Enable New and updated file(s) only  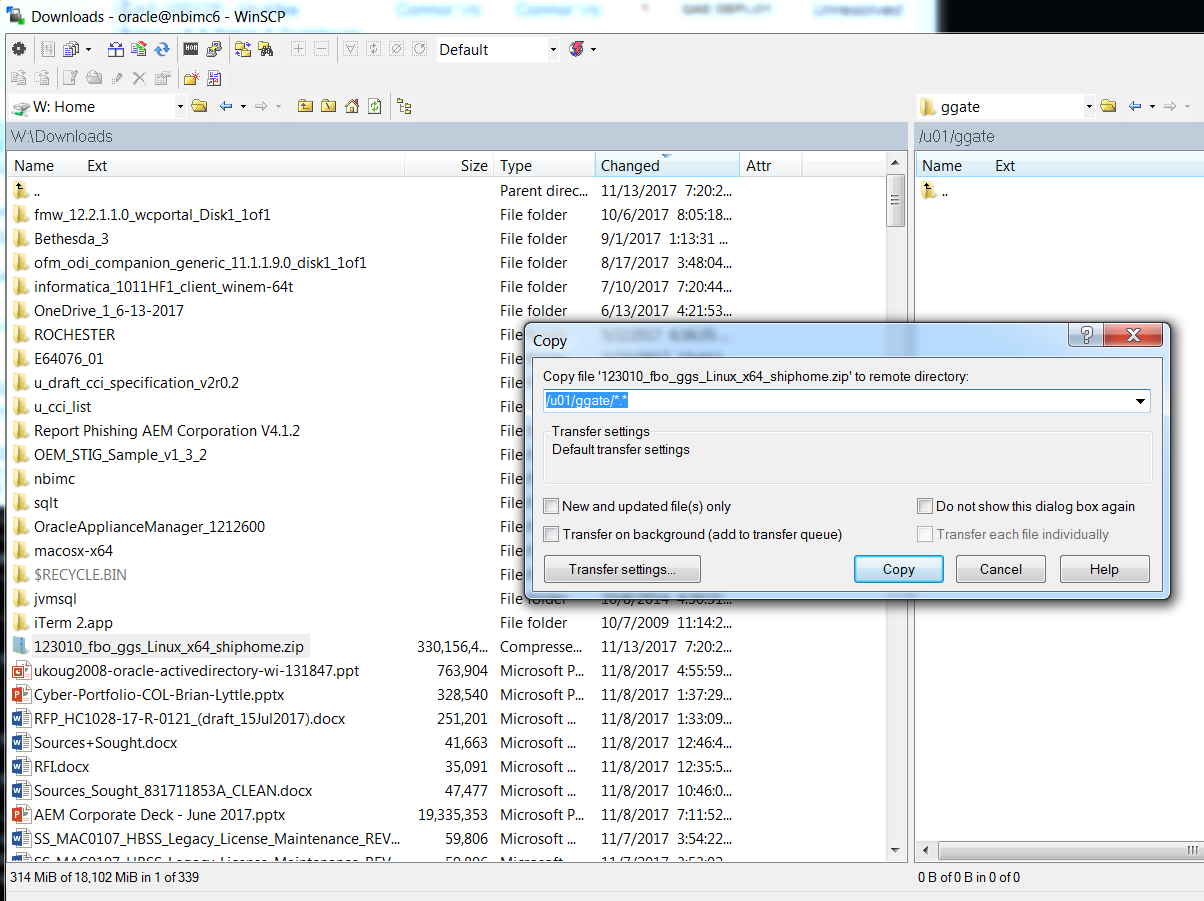click(x=551, y=506)
